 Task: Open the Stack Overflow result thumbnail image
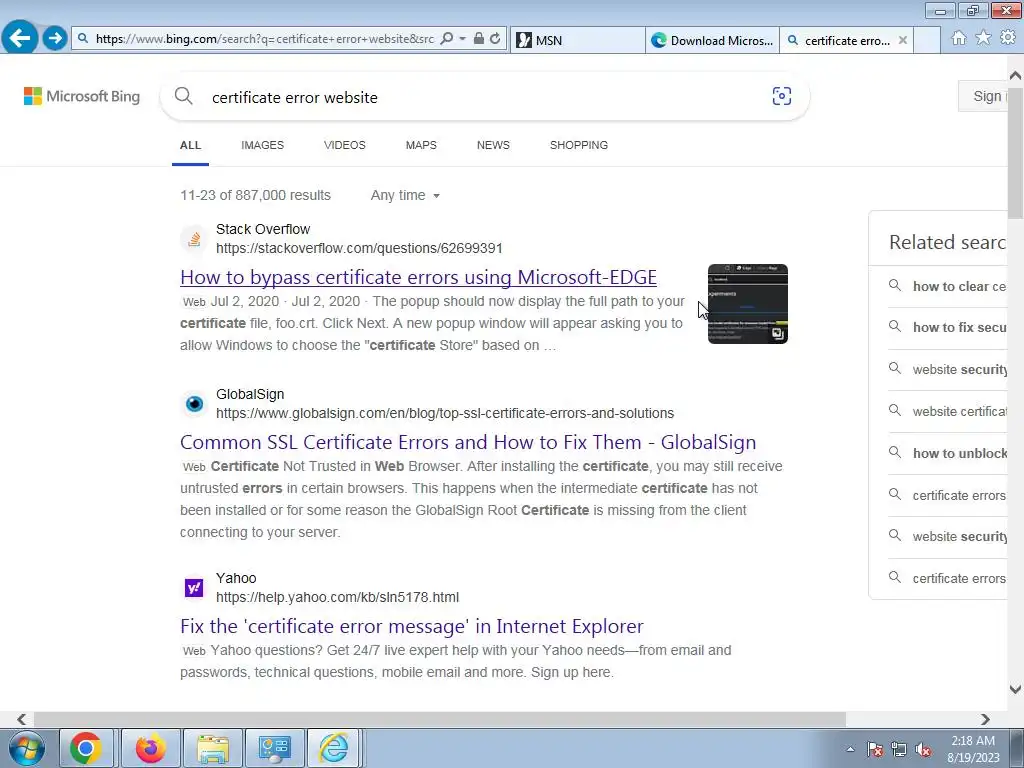[x=748, y=304]
